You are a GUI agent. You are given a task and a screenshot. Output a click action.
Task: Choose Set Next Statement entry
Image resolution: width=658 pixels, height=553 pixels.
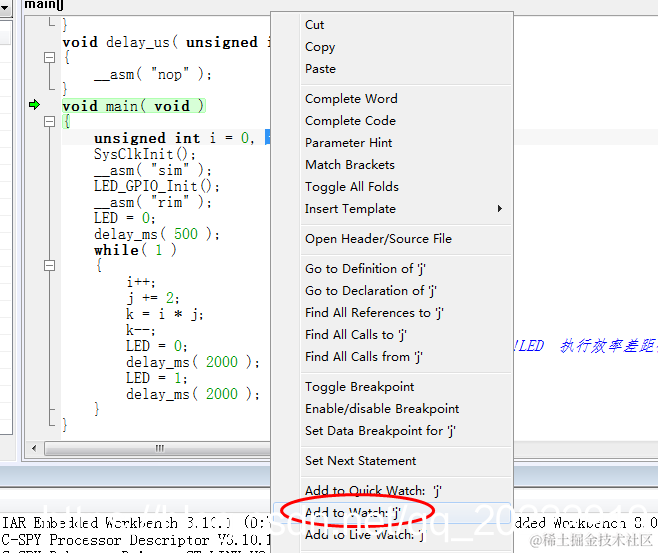pos(360,461)
